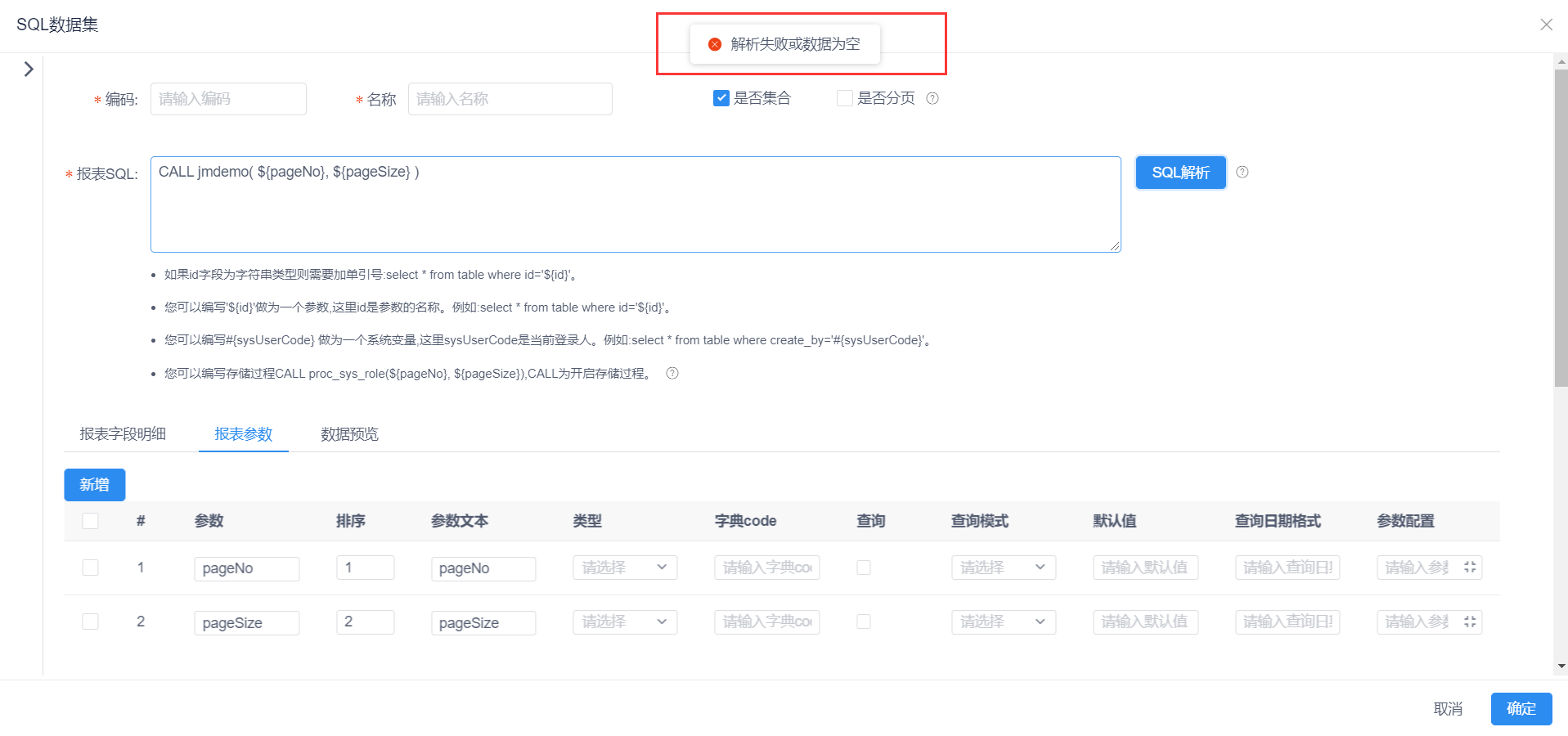Open expand icon in pageSize 参数配置 field

point(1470,622)
